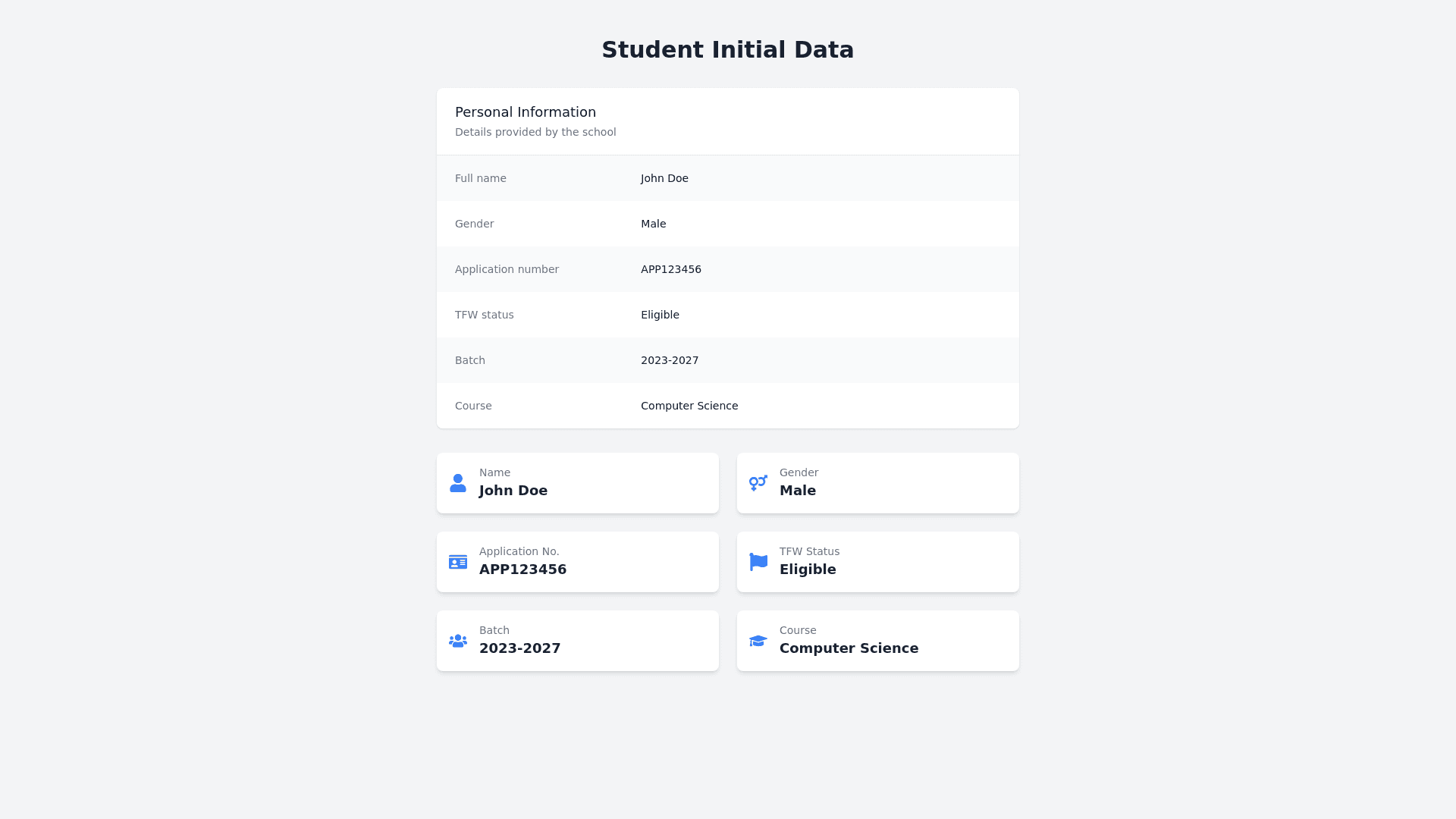Click the group icon beside Batch

click(458, 641)
